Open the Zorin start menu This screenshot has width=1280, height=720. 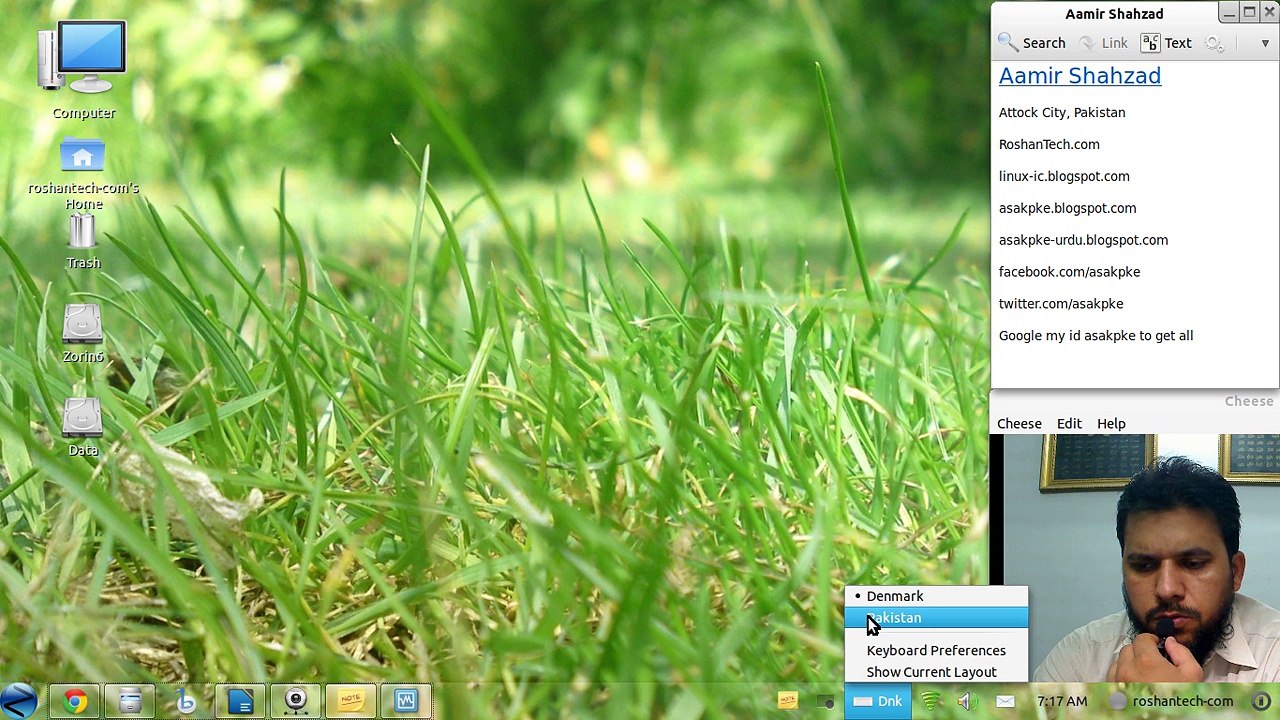pyautogui.click(x=18, y=701)
